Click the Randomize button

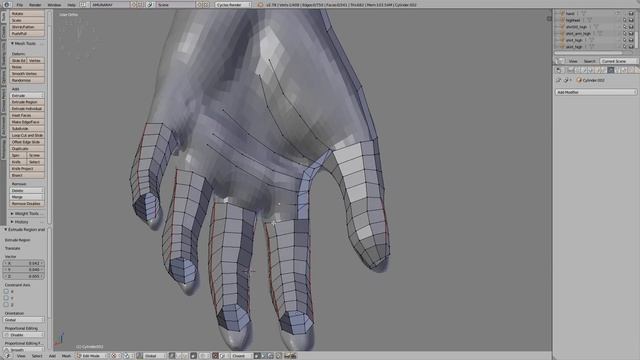pyautogui.click(x=27, y=80)
